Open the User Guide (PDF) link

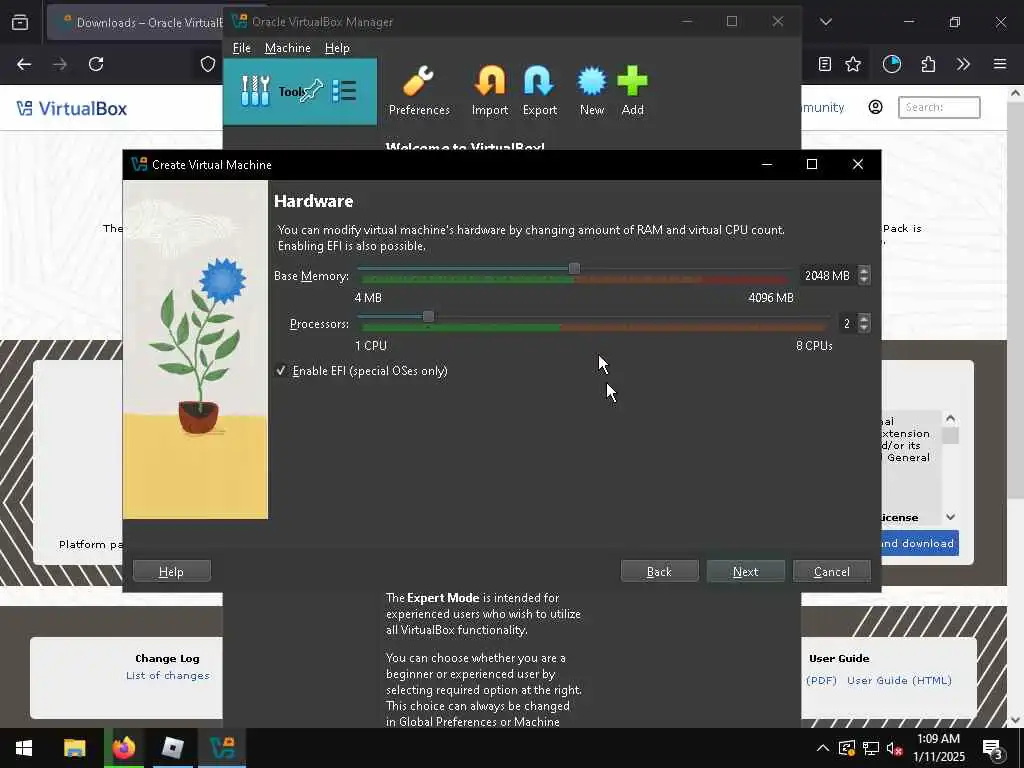822,680
